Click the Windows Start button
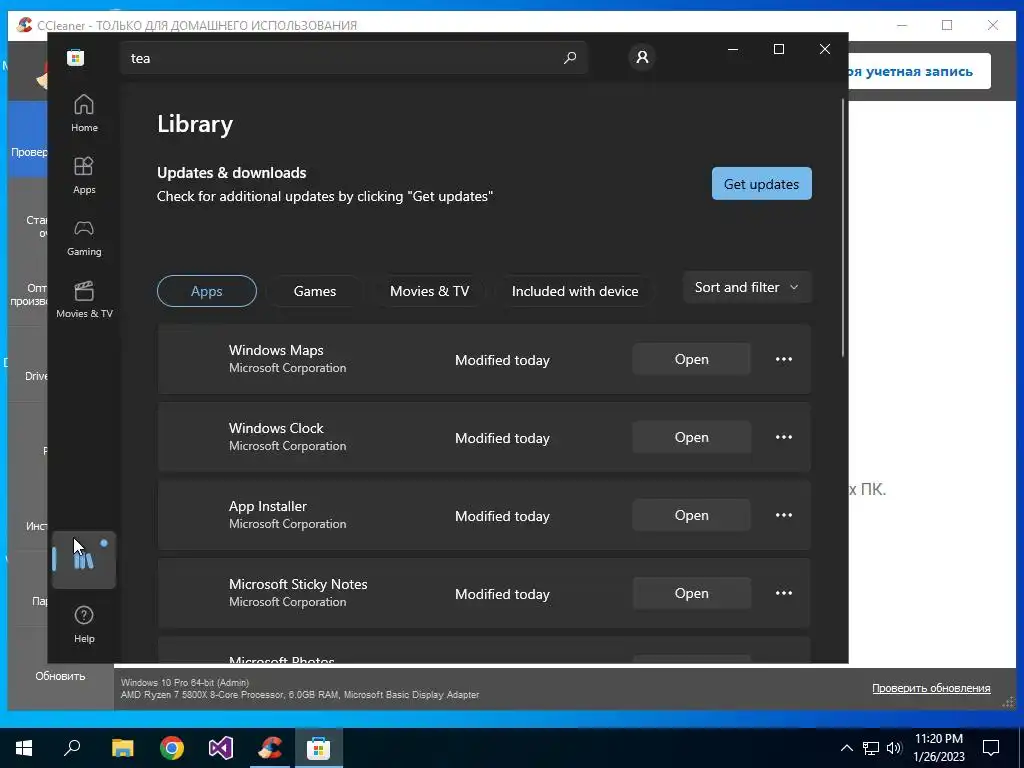 (x=24, y=748)
